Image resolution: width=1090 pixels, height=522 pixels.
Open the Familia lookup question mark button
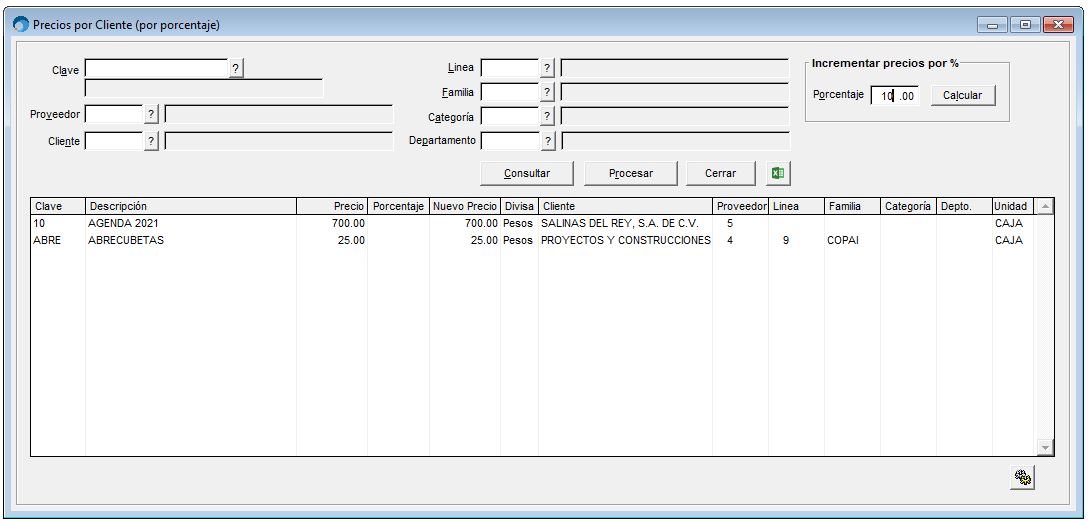tap(548, 92)
